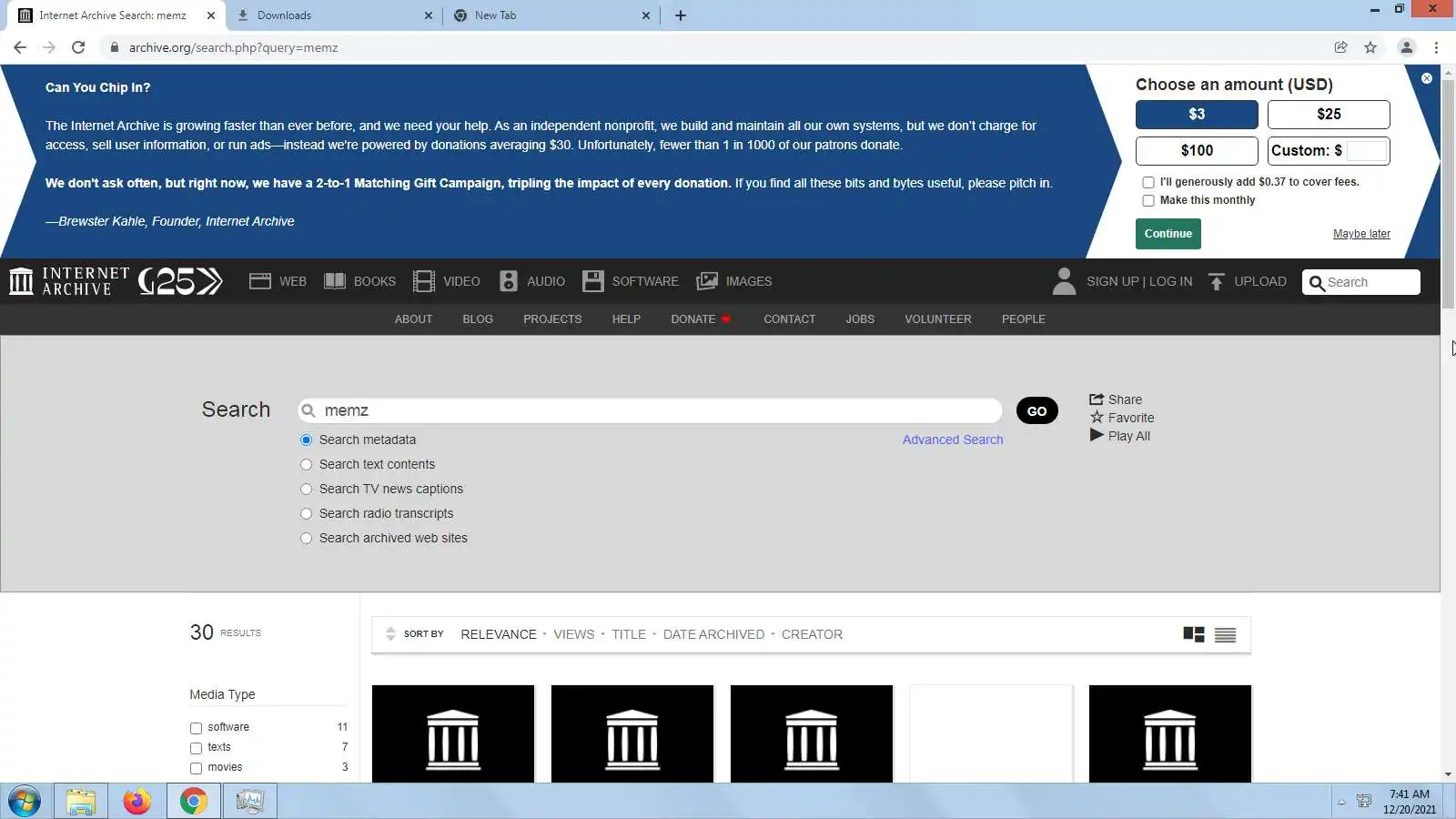
Task: Show hidden system tray icons
Action: coord(1340,802)
